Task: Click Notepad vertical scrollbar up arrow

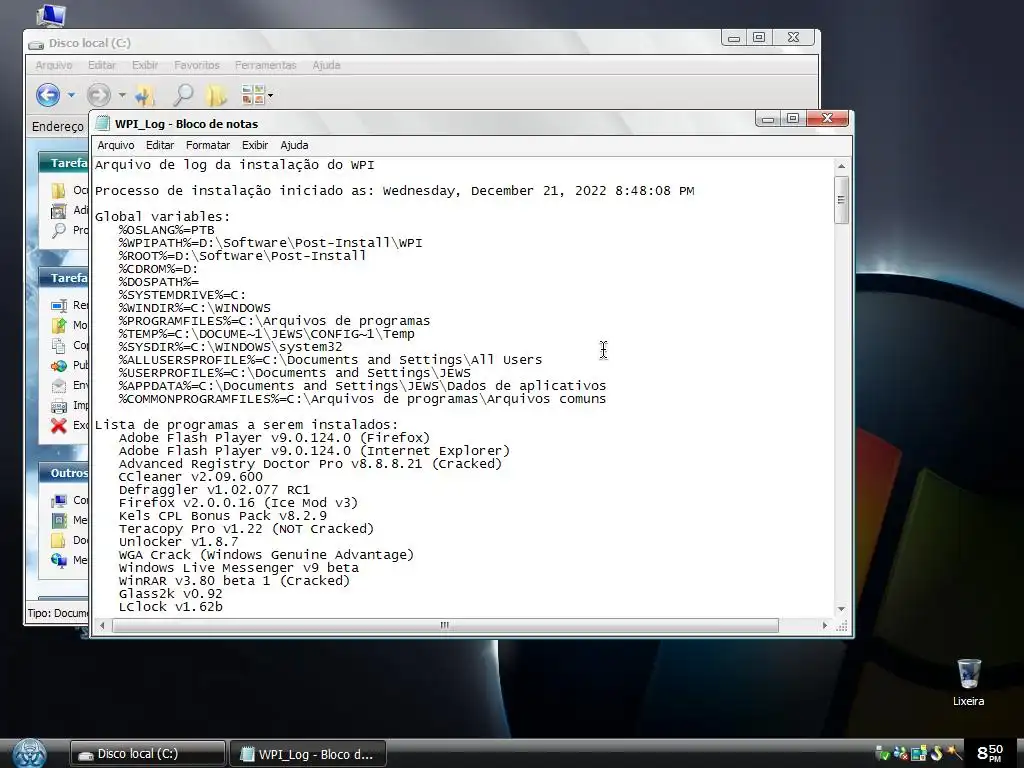Action: [x=841, y=167]
